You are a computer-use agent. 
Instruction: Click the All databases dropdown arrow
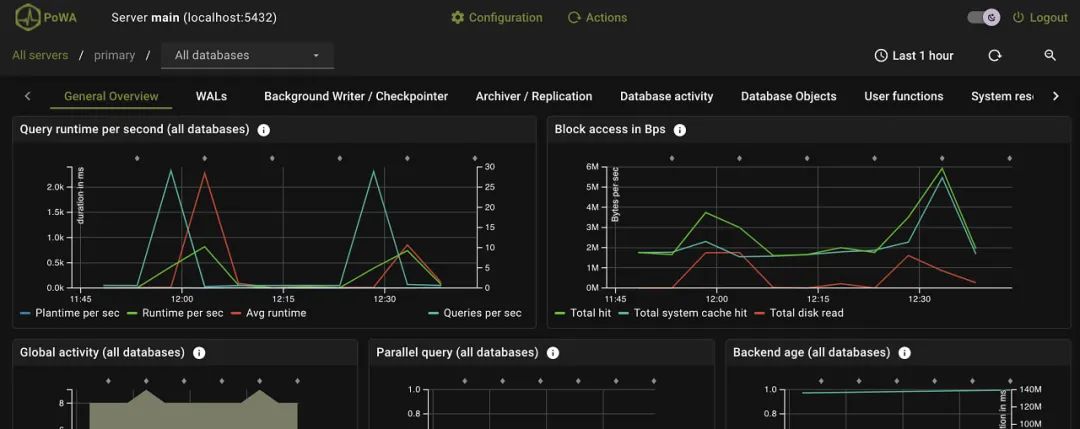pyautogui.click(x=316, y=56)
